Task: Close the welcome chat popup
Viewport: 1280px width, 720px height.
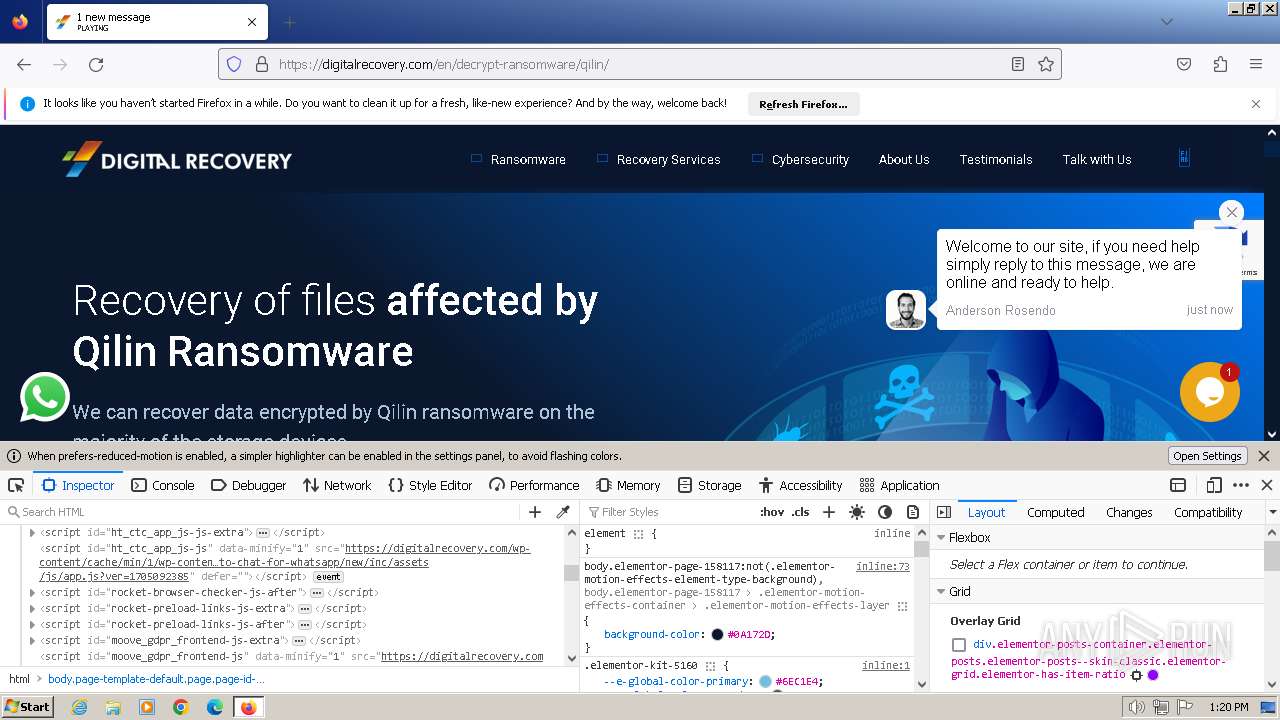Action: [x=1232, y=212]
